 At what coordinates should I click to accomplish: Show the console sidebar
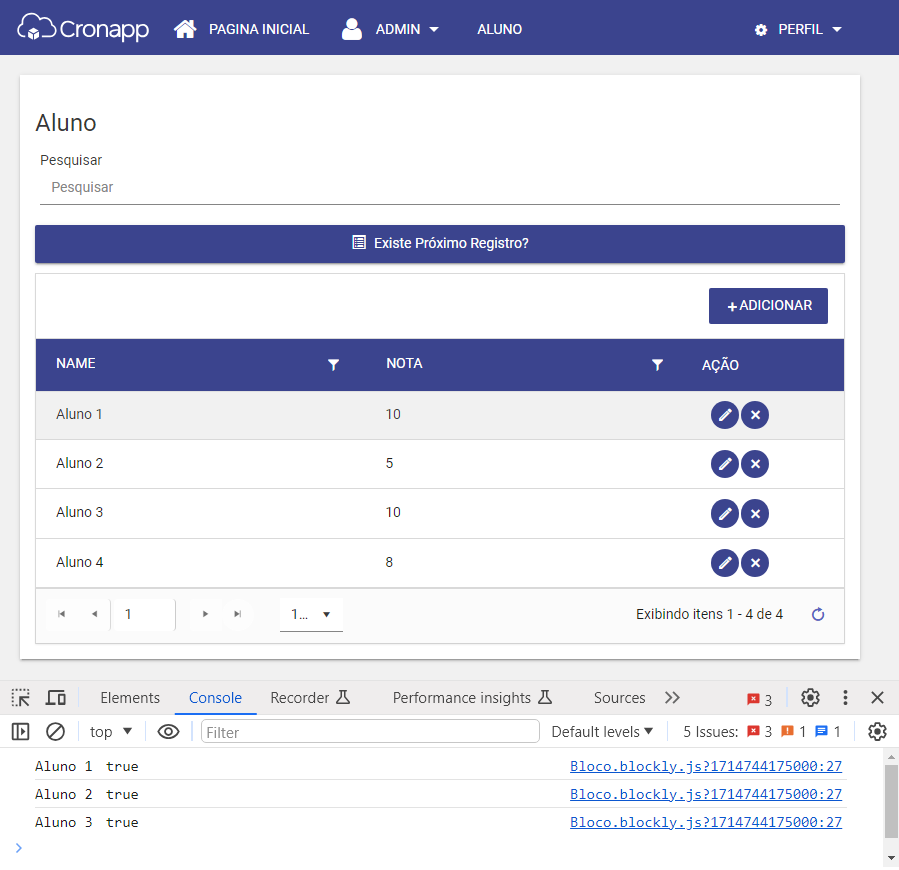[21, 732]
